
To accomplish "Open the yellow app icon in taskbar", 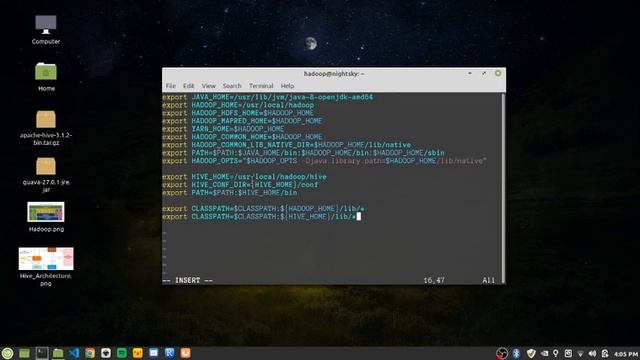I will pos(138,353).
